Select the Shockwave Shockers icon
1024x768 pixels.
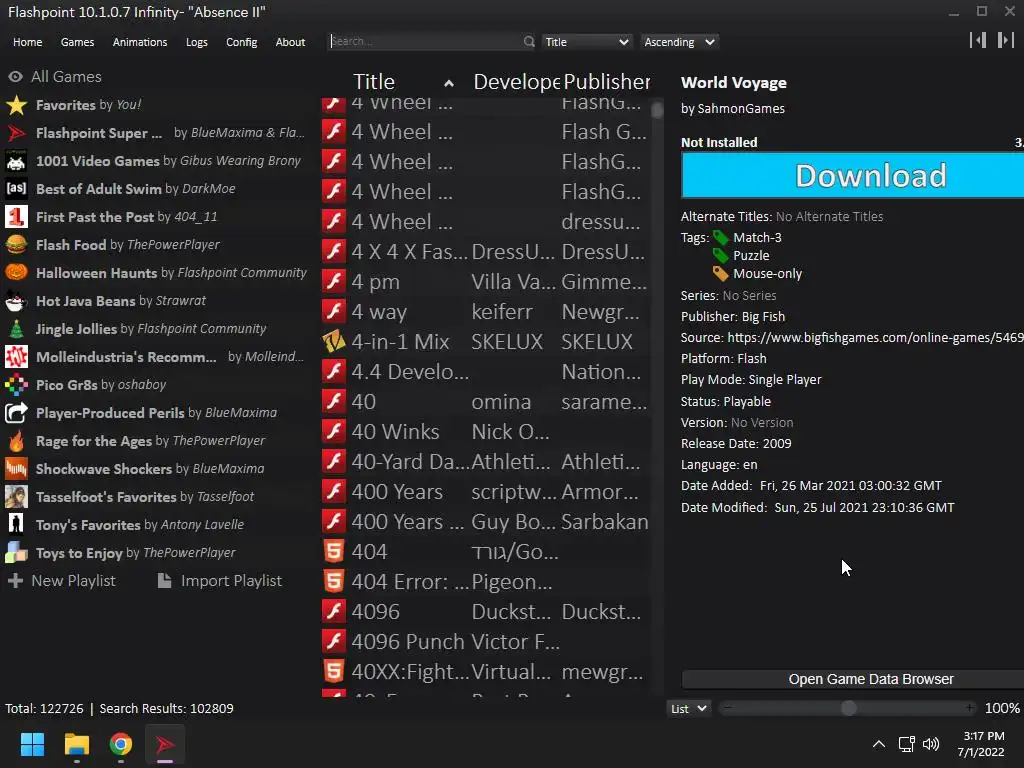click(x=16, y=469)
